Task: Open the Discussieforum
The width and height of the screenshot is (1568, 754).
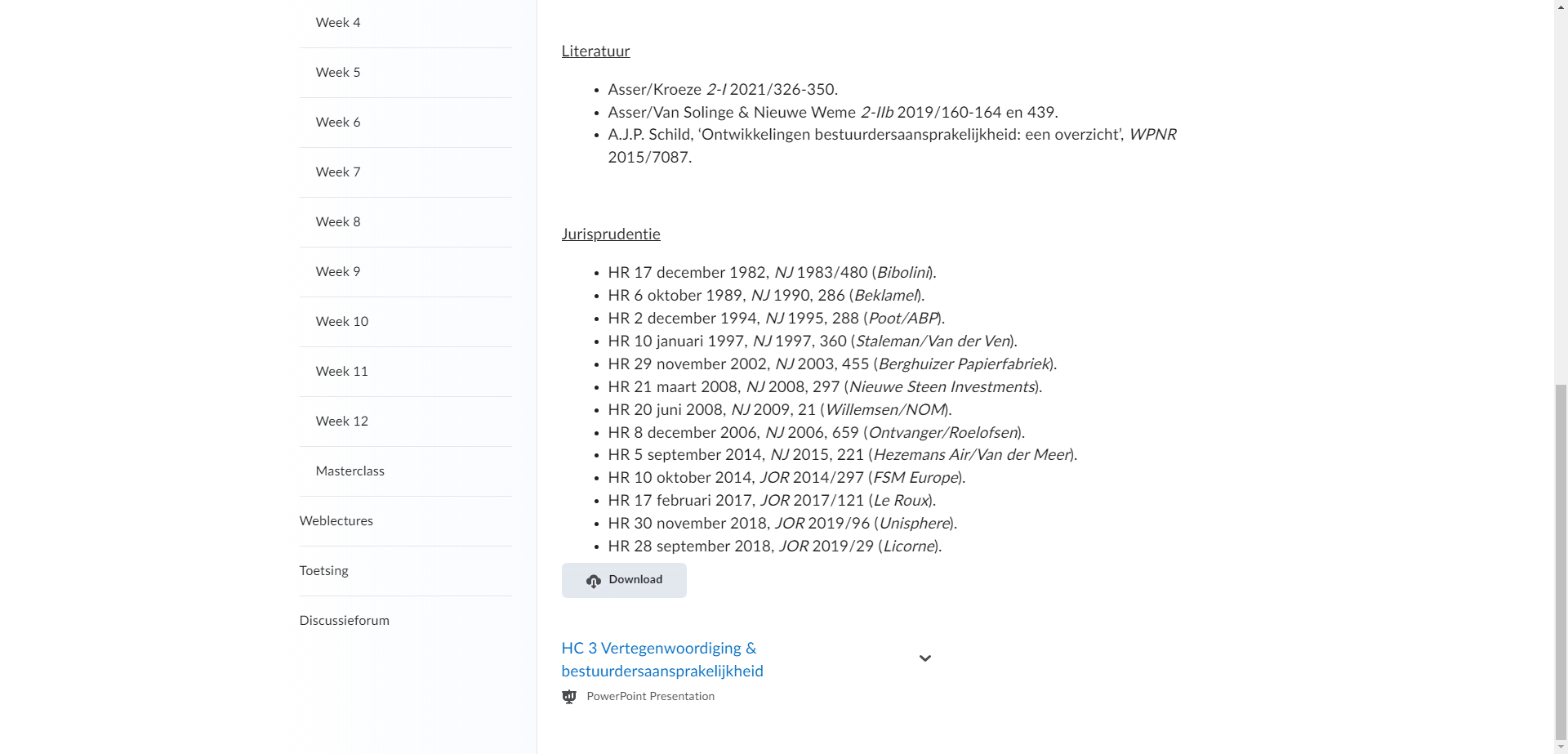Action: click(345, 621)
